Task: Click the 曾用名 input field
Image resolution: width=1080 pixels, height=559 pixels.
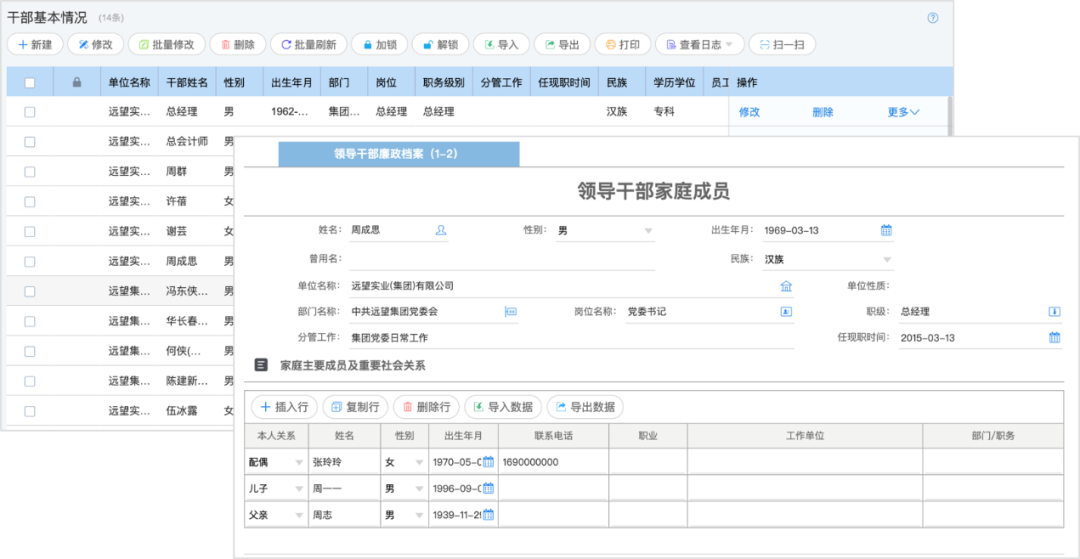Action: [x=502, y=259]
